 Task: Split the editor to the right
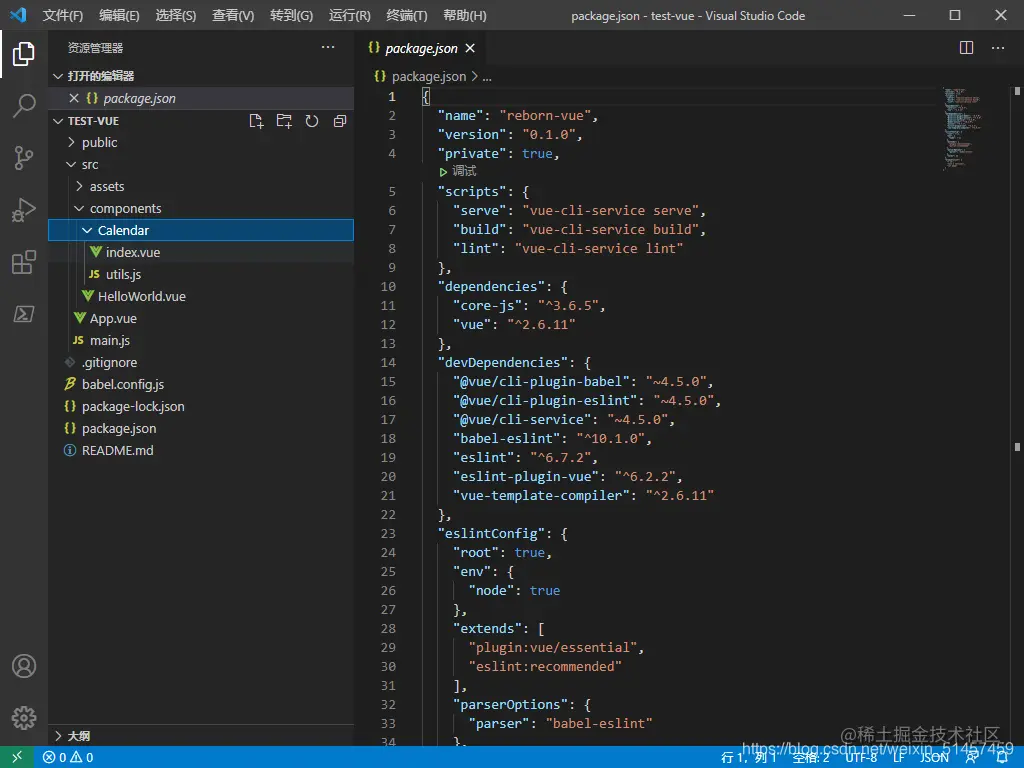tap(967, 48)
